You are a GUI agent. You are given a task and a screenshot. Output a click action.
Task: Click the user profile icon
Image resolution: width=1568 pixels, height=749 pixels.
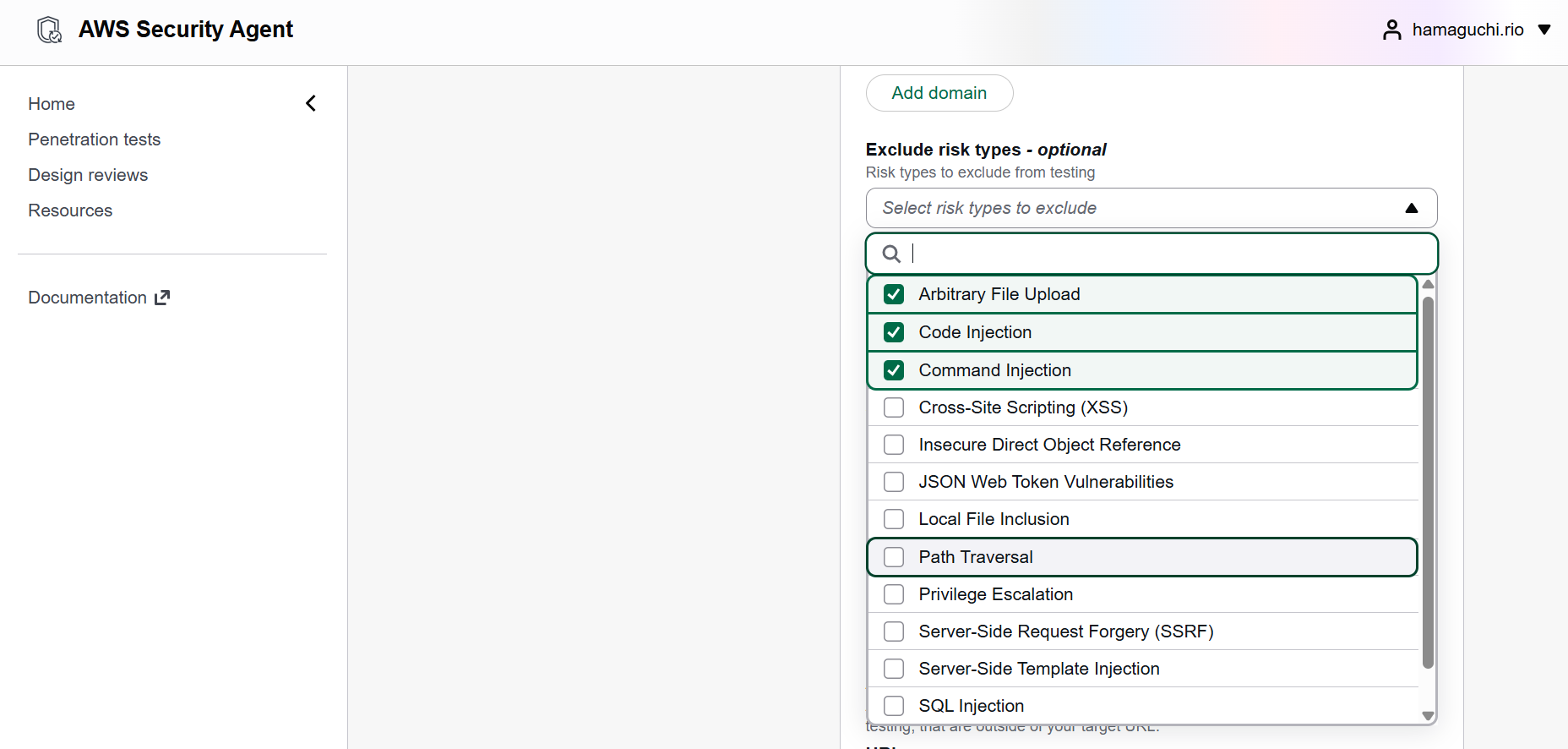[x=1391, y=30]
